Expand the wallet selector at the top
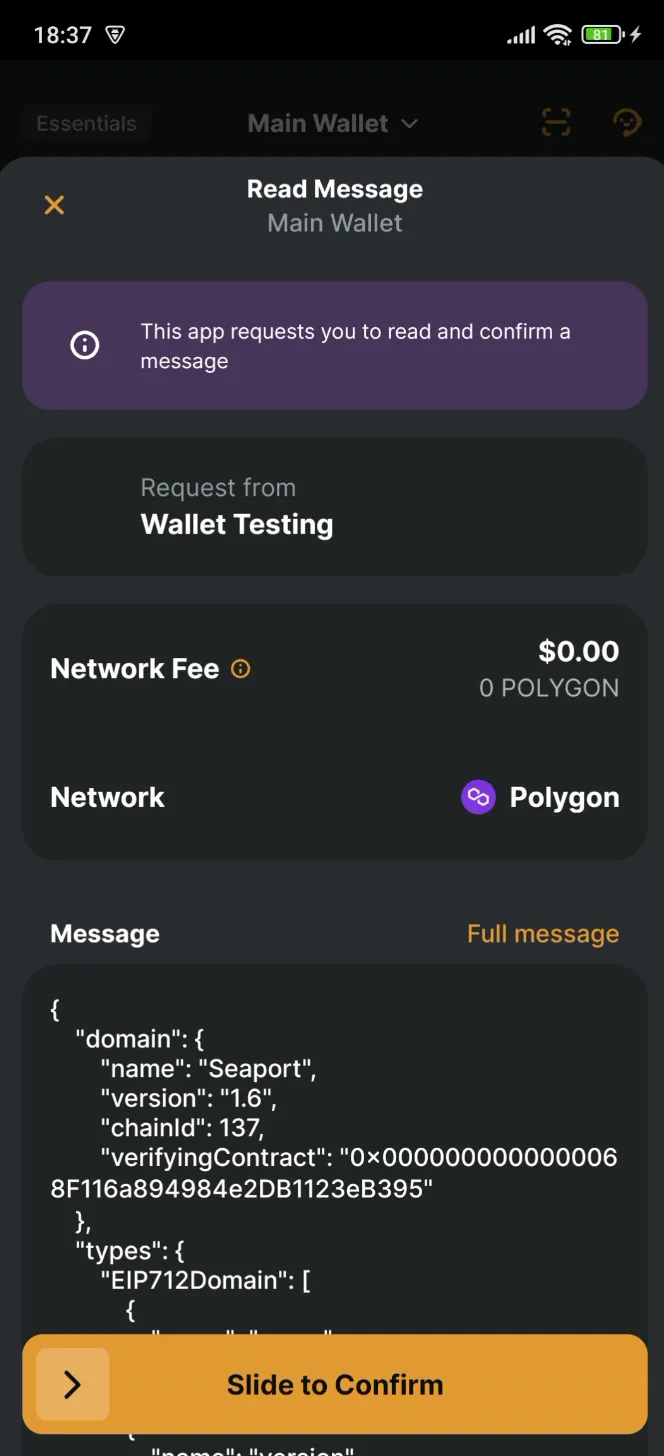 (333, 123)
